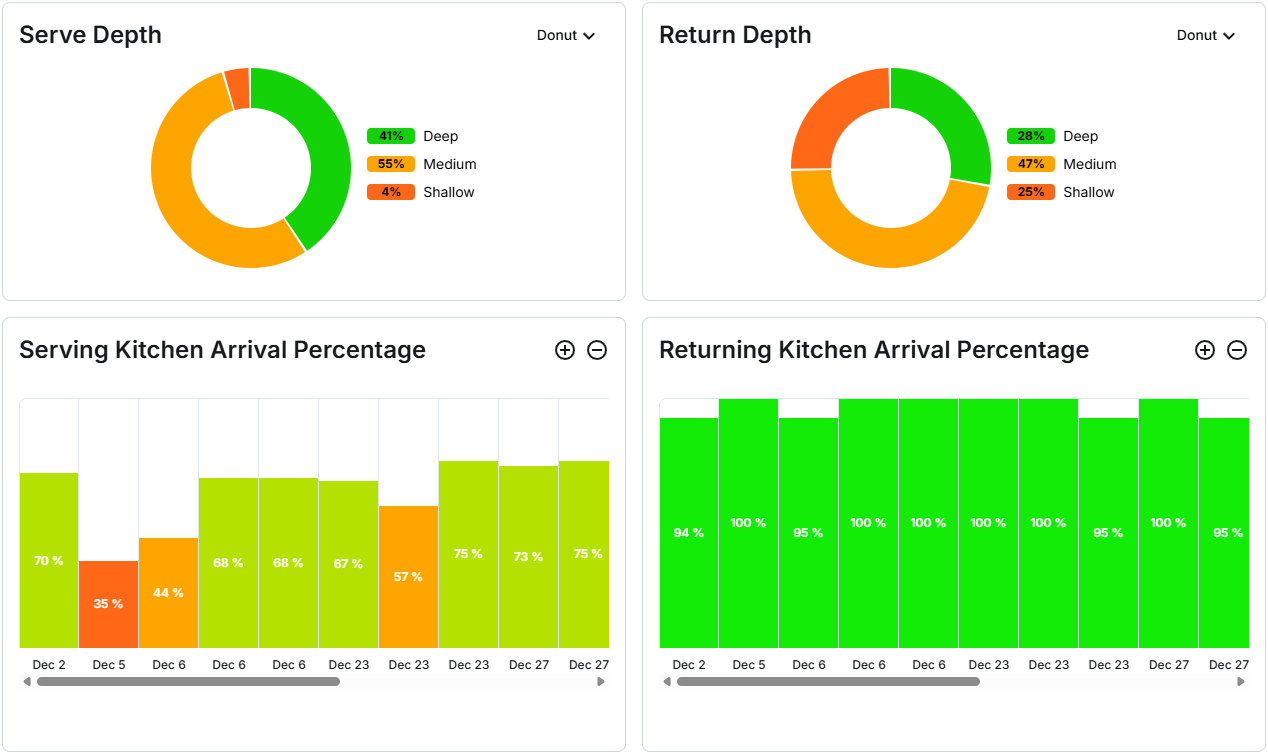Click the Returning Kitchen chart horizontal scrollbar thumb
Screen dimensions: 1268x756
tap(828, 682)
